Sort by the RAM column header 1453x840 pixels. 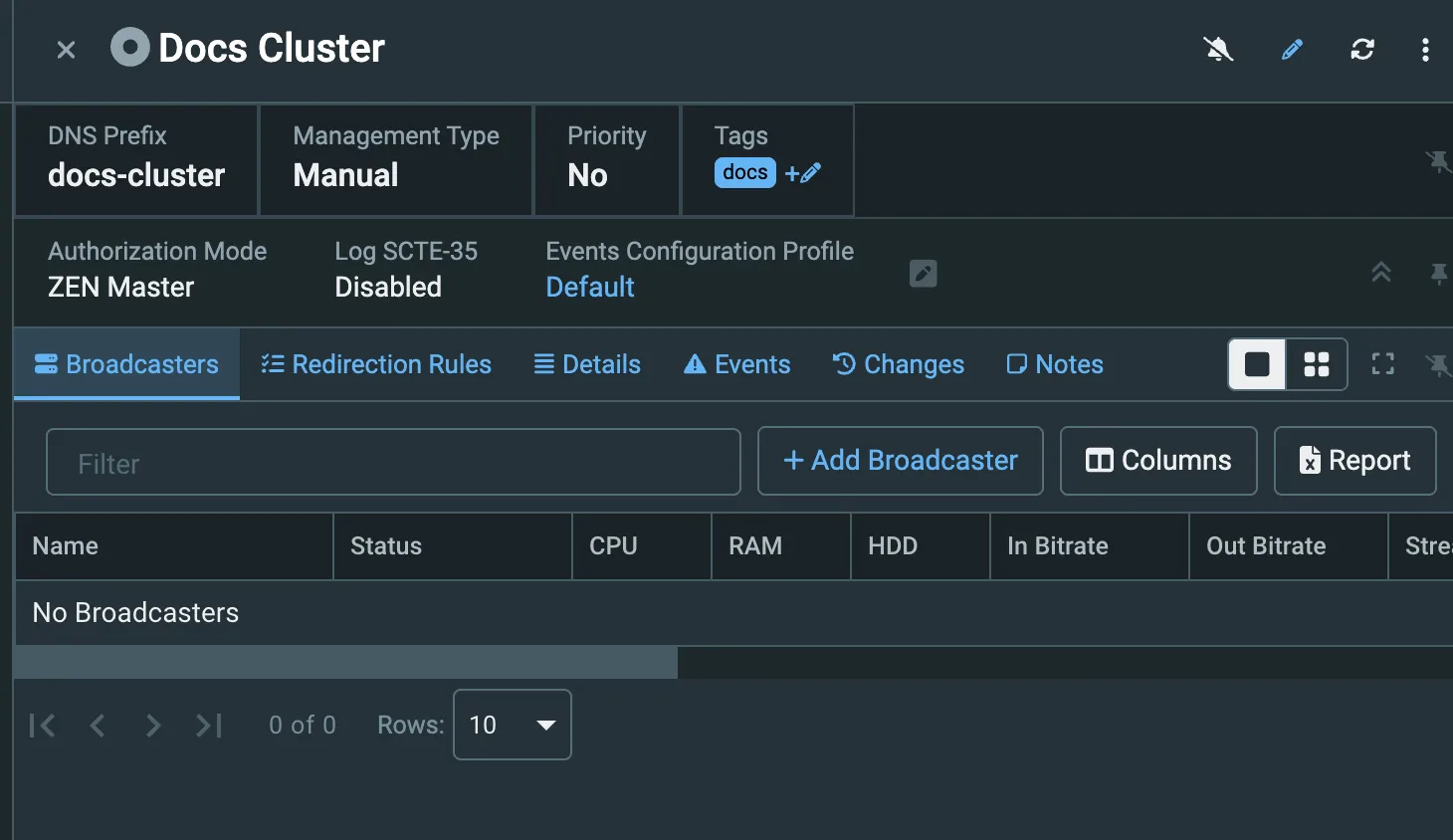781,546
